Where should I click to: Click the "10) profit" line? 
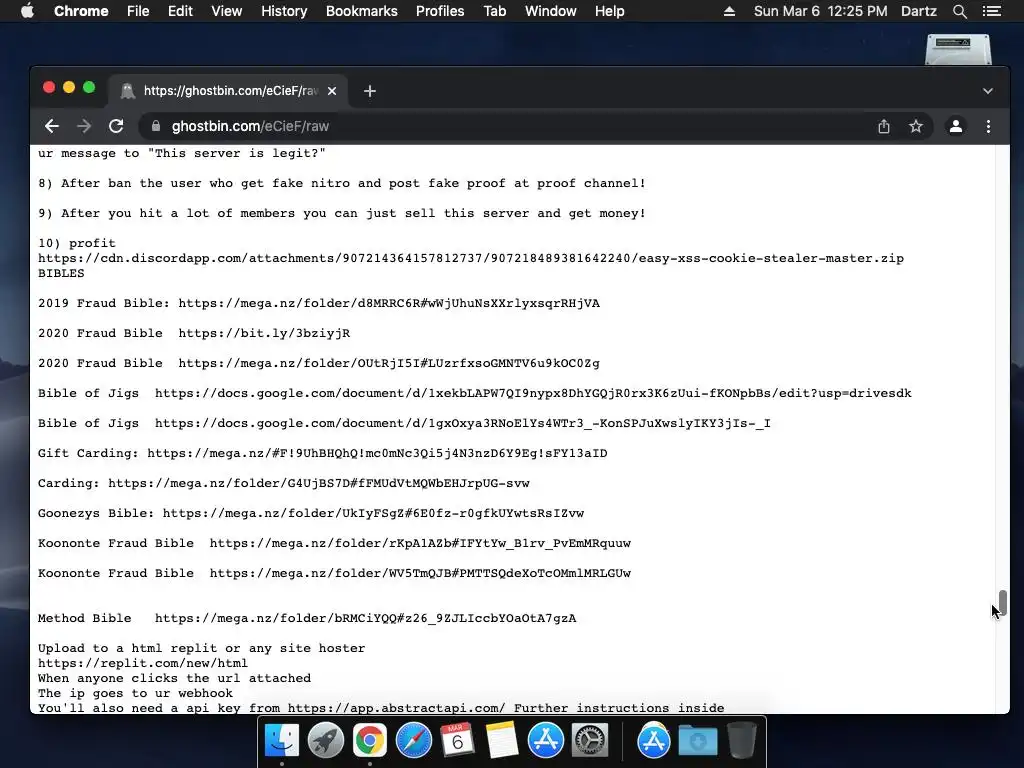click(x=76, y=243)
